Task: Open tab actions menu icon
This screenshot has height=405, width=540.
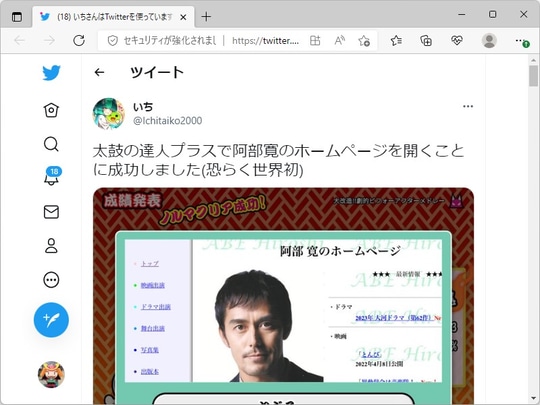Action: tap(17, 17)
